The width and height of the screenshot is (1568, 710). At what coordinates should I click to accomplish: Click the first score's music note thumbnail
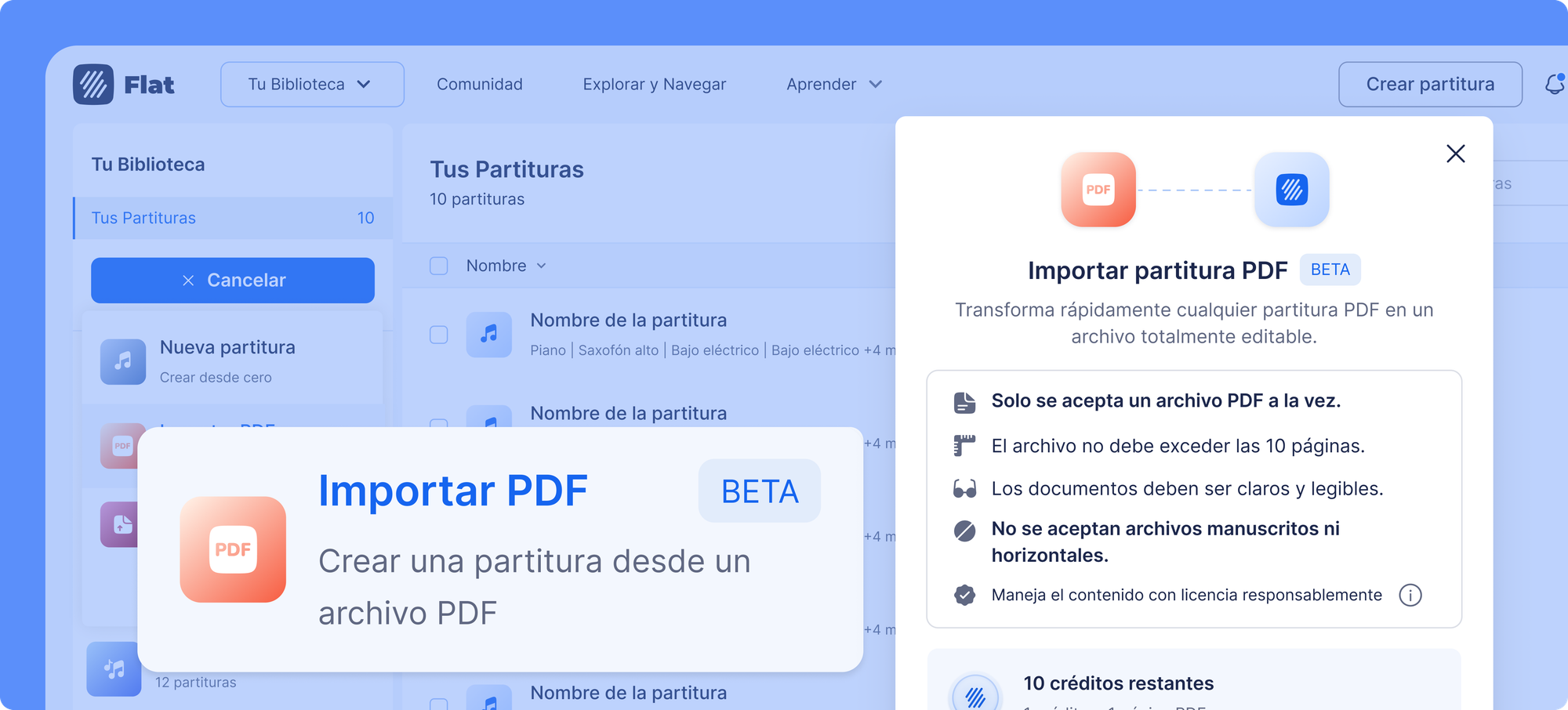(489, 335)
